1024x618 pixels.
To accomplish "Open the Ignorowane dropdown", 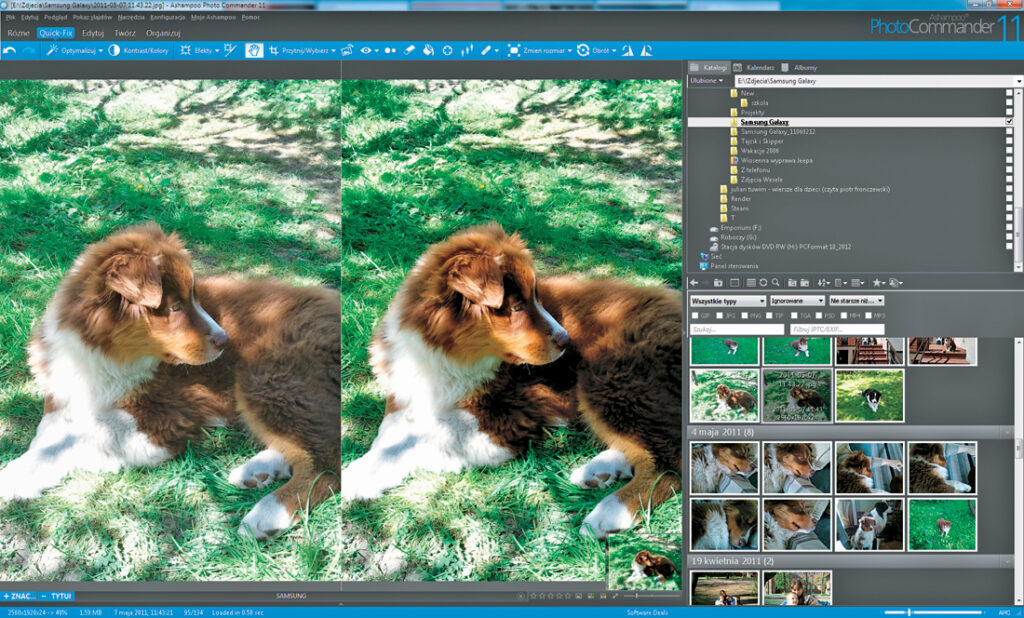I will (x=797, y=300).
